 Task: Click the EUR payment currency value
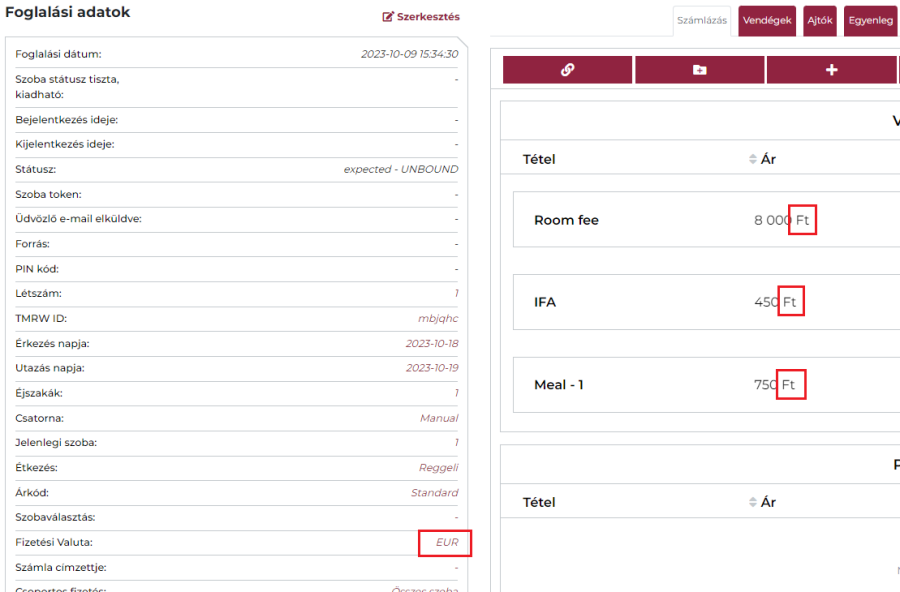(446, 543)
